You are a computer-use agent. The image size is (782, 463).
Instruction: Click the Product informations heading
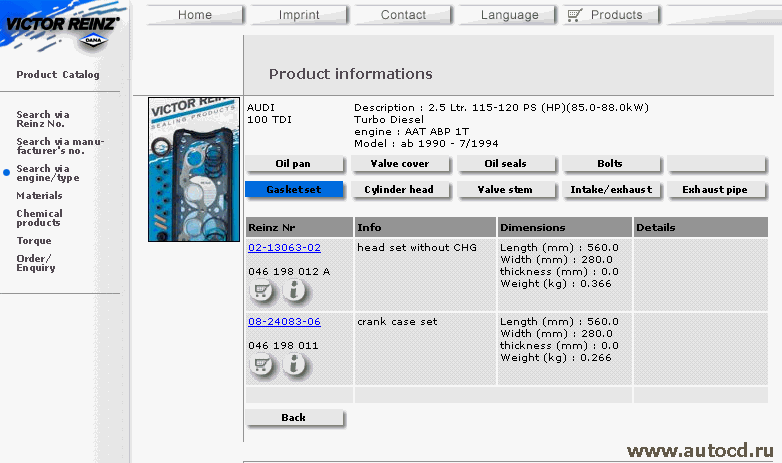351,74
